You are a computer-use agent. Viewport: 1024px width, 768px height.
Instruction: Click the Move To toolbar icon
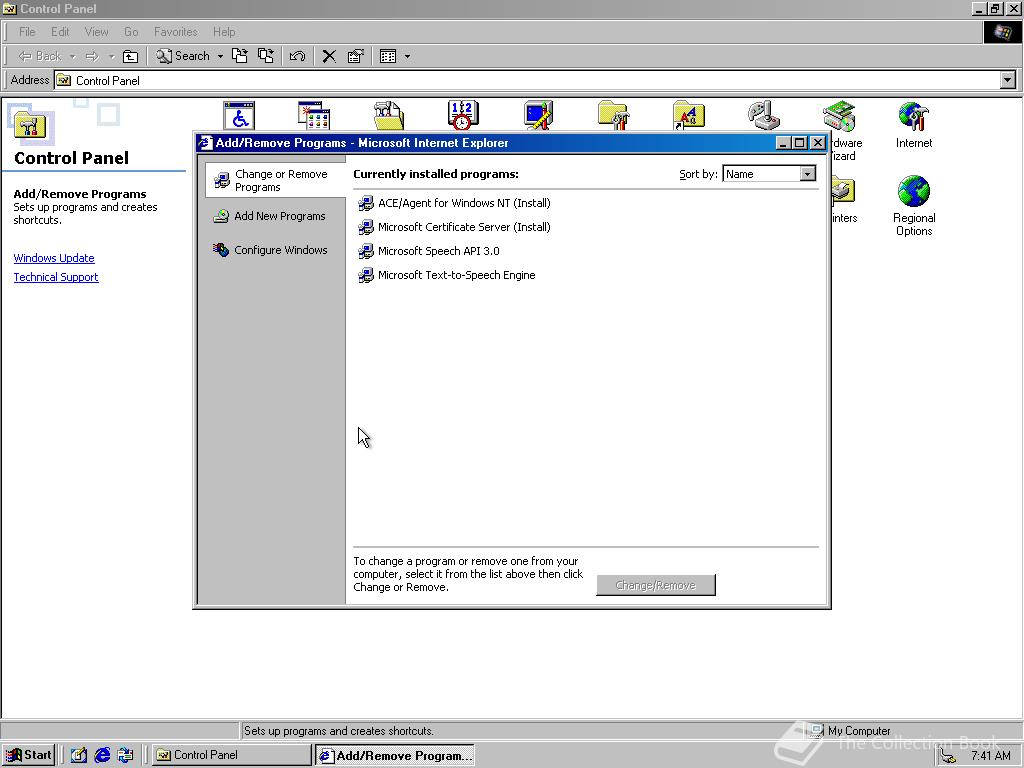coord(240,56)
